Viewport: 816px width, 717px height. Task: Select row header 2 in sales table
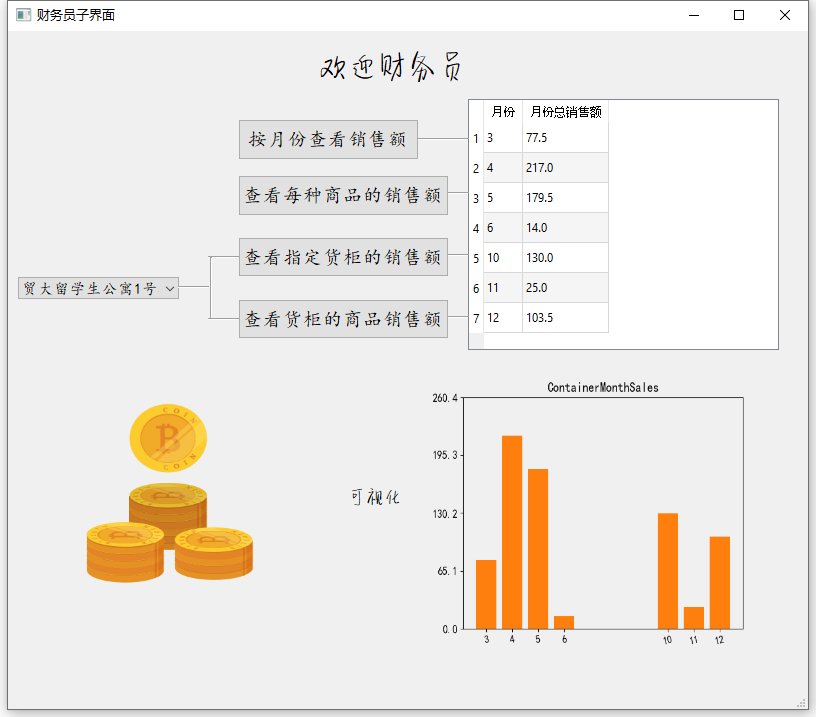(x=476, y=168)
